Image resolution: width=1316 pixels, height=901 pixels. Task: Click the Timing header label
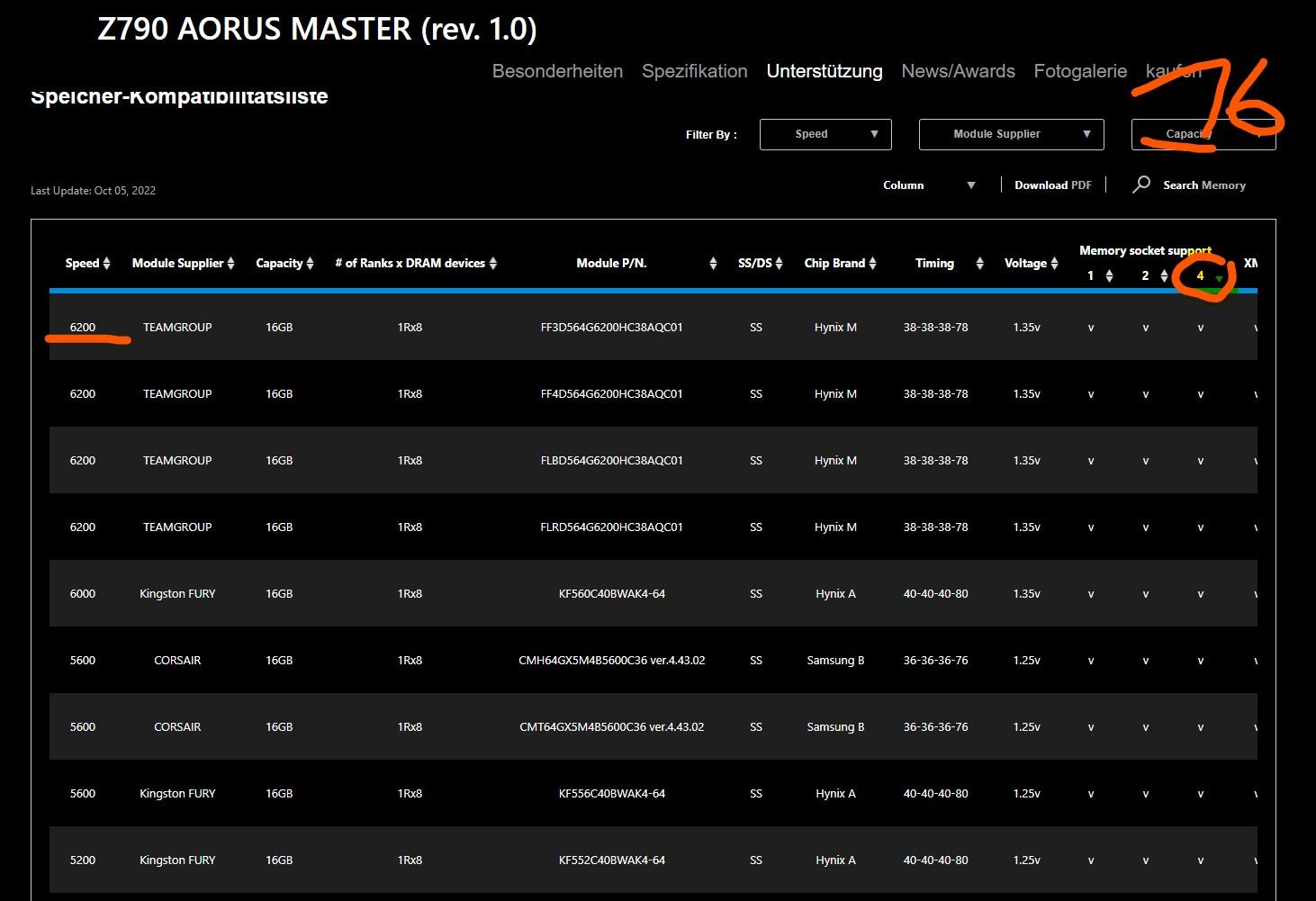coord(934,264)
